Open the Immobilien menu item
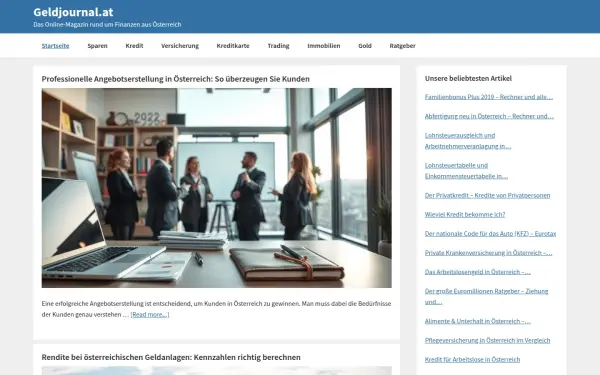The height and width of the screenshot is (375, 600). coord(324,46)
